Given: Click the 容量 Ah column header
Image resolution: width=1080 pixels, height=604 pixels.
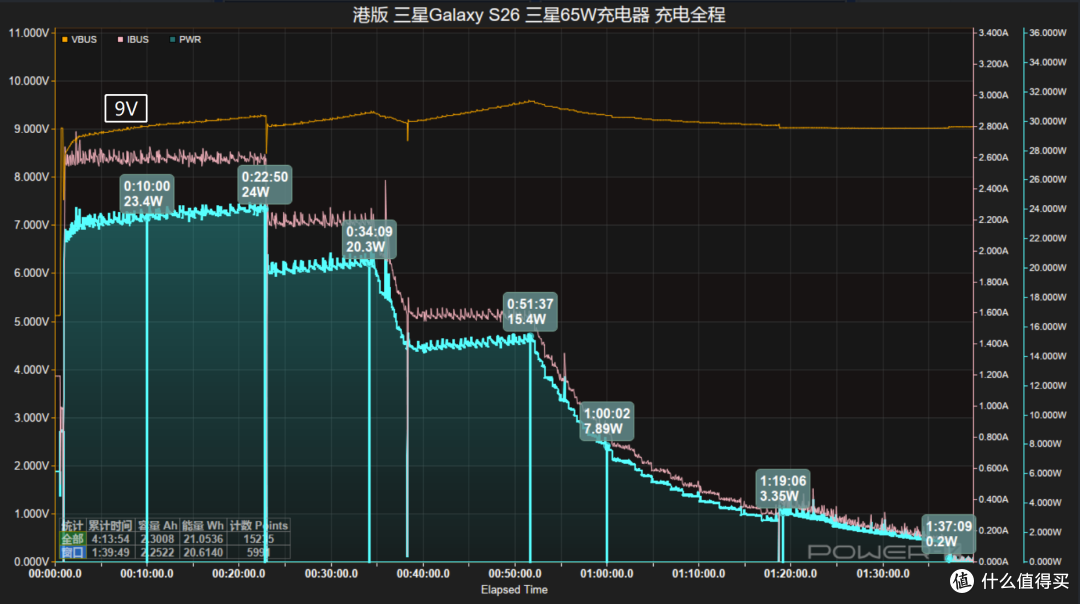Looking at the screenshot, I should click(157, 525).
